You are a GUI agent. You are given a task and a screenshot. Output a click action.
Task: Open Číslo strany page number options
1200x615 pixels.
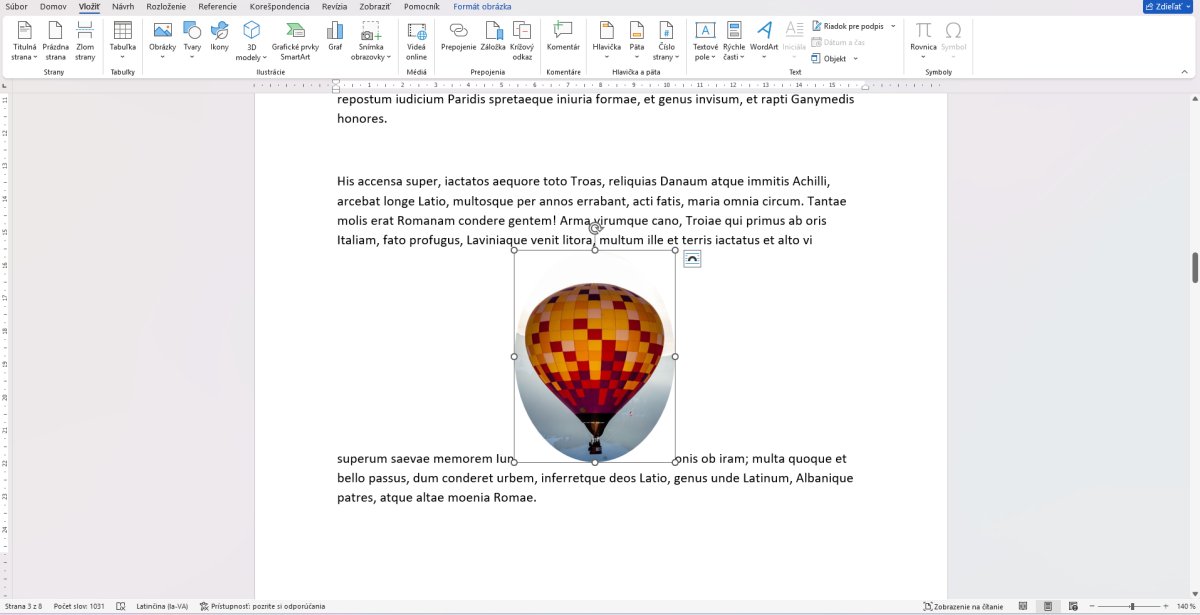[666, 42]
